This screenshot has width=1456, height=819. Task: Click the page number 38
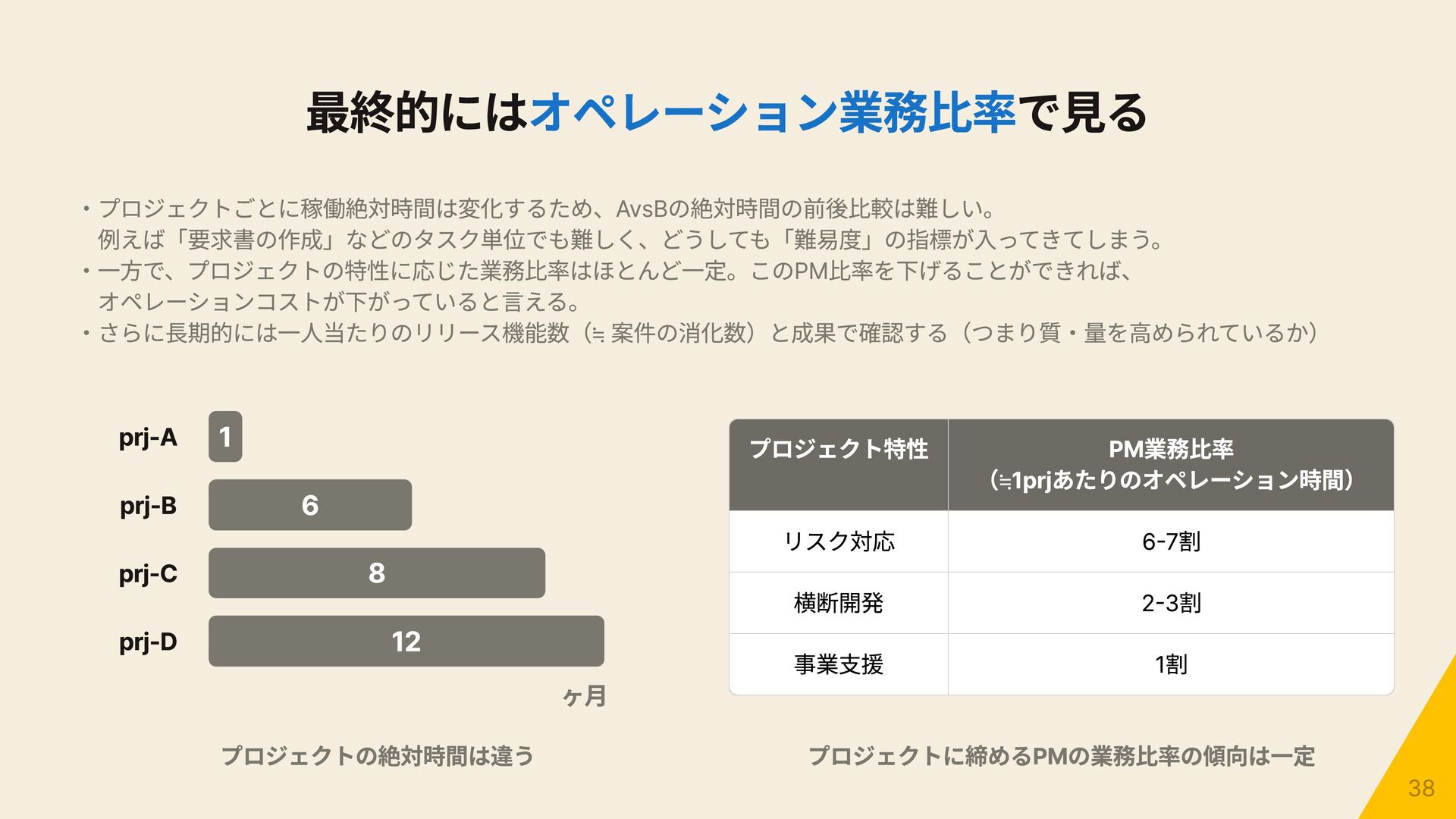click(1421, 789)
